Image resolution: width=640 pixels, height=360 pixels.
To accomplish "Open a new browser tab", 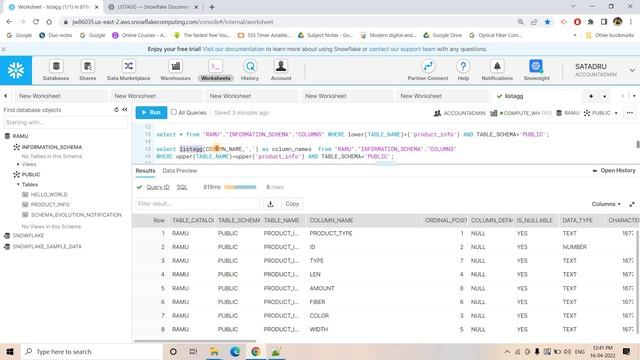I will point(212,7).
